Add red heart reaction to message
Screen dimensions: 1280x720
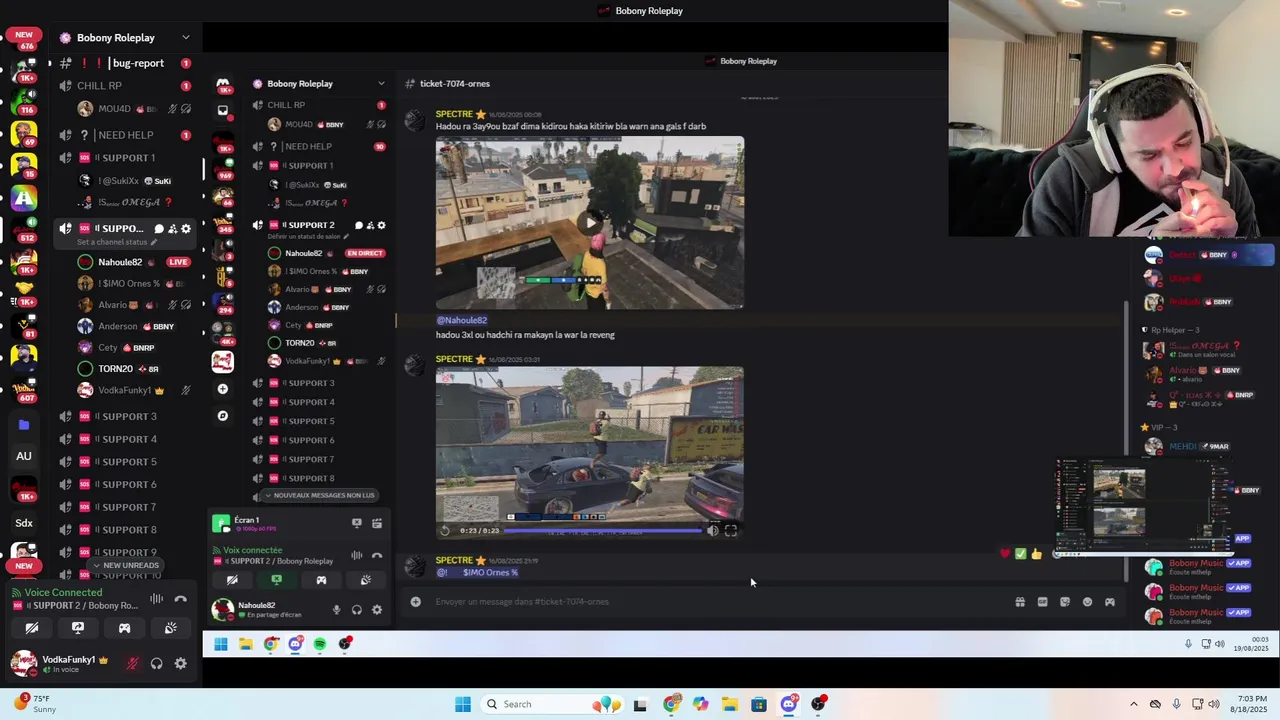[x=1005, y=554]
